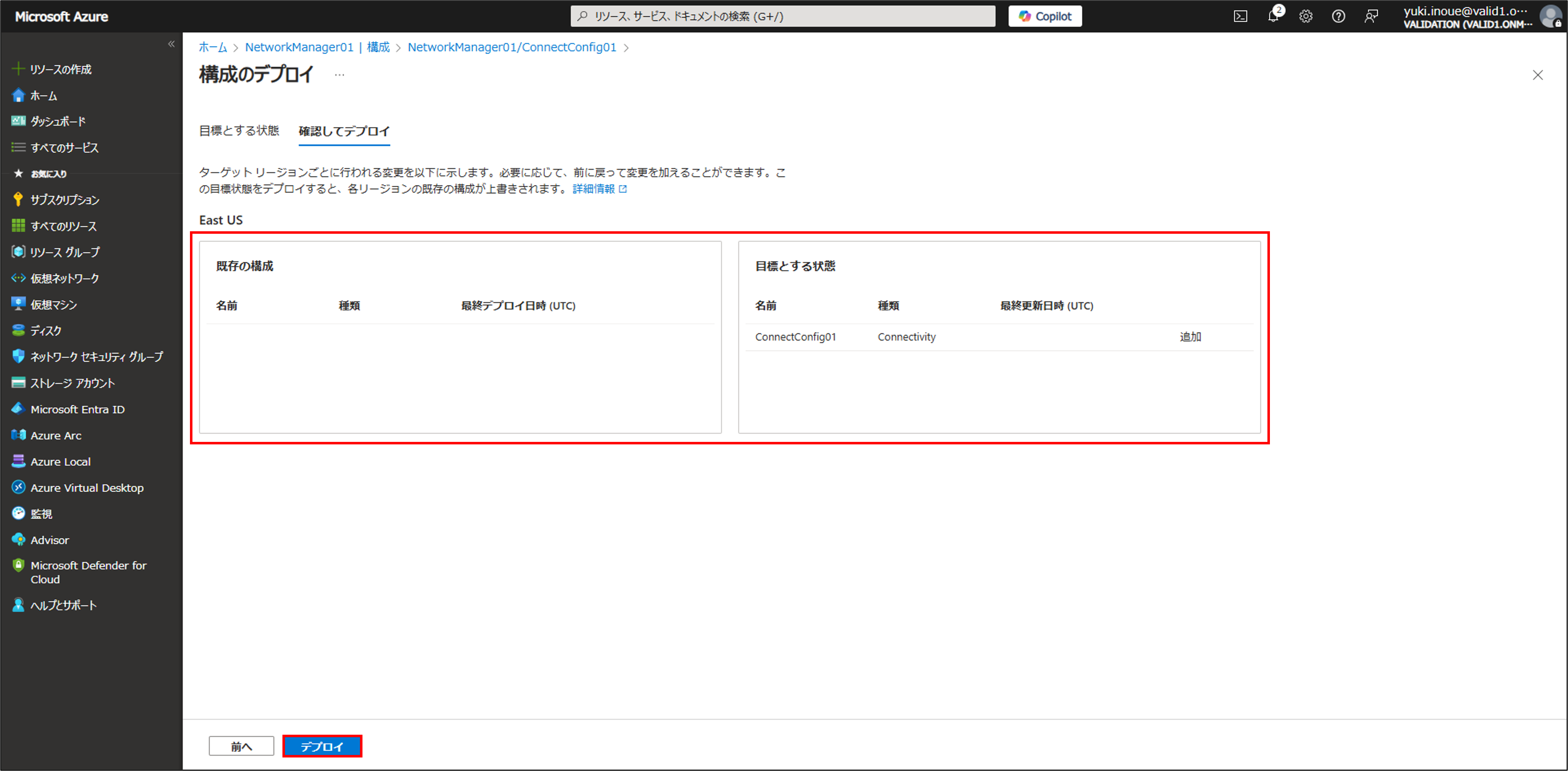Select the 確認してデプロイ tab

[x=344, y=131]
